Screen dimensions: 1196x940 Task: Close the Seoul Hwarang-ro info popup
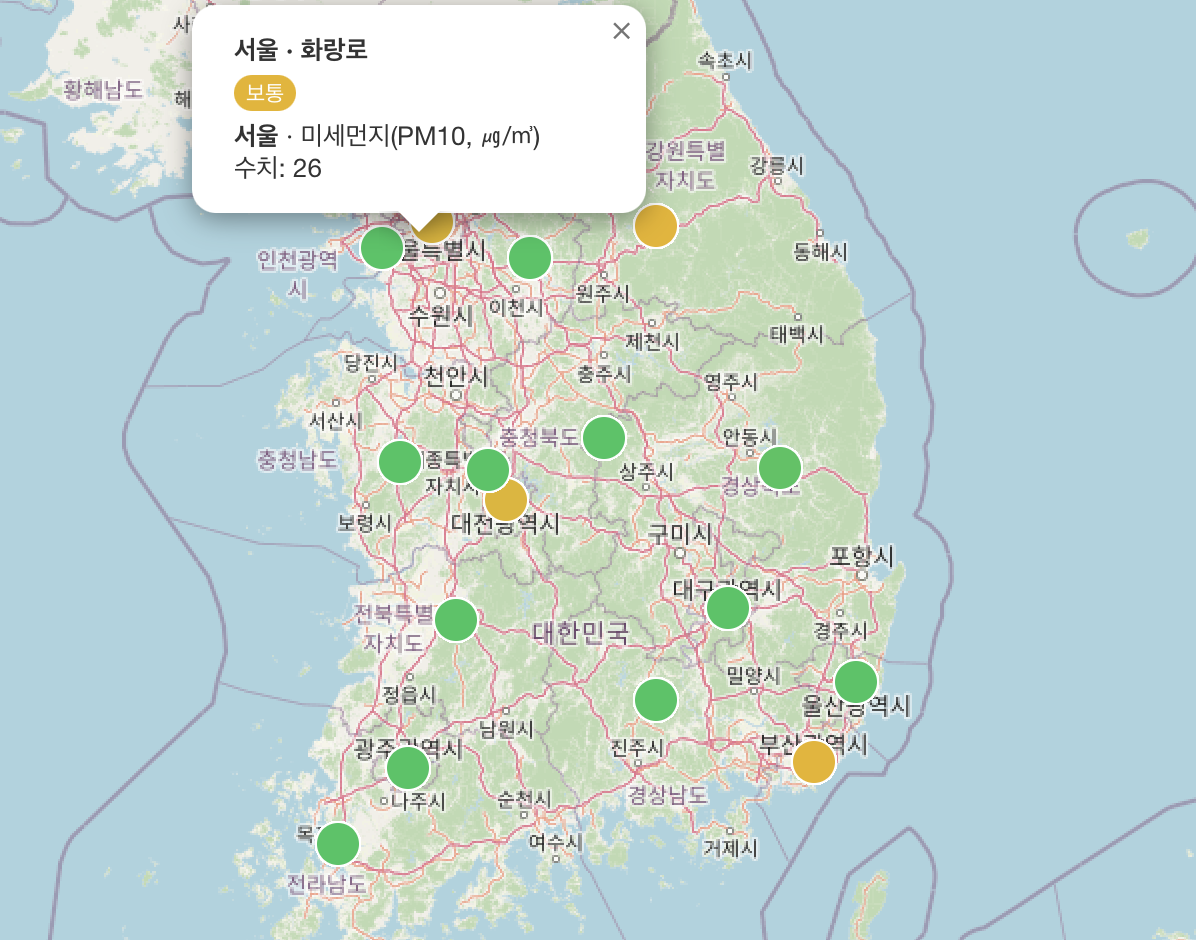621,30
